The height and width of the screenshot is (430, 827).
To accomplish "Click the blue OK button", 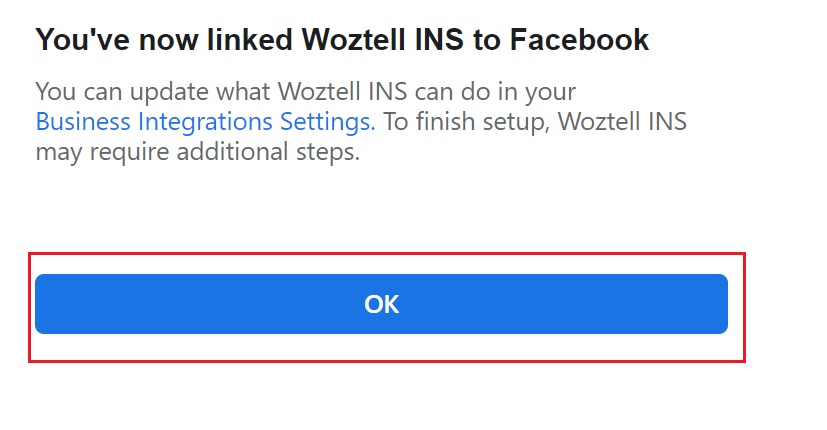I will click(381, 304).
